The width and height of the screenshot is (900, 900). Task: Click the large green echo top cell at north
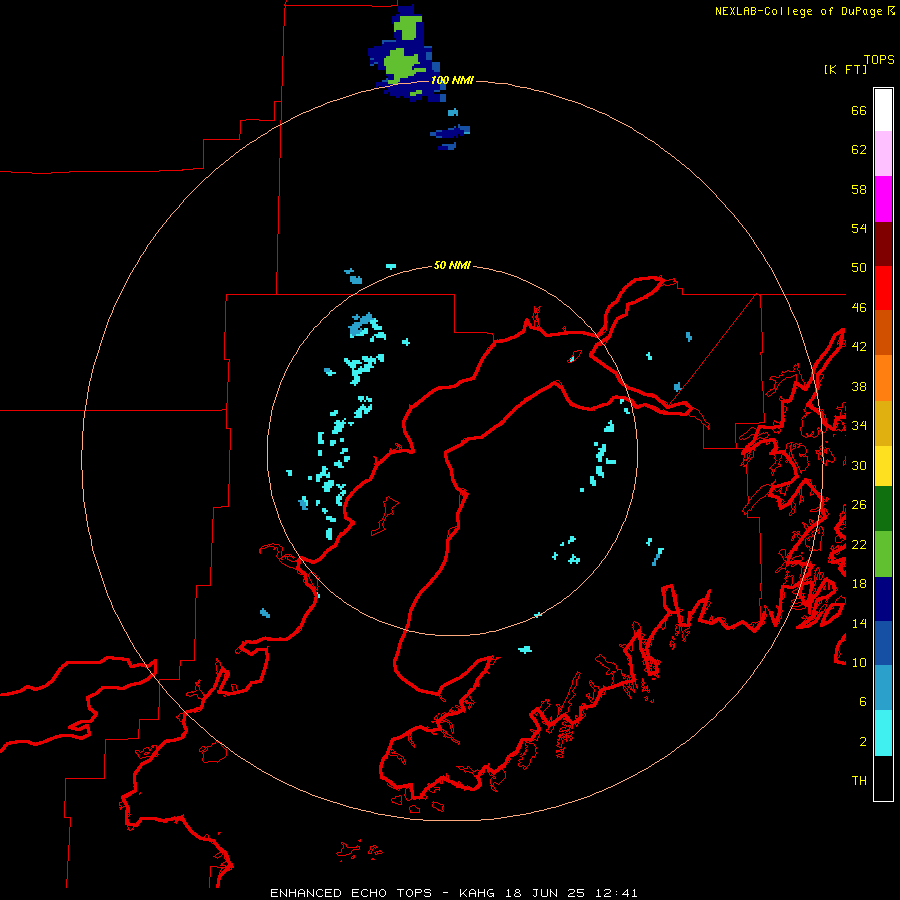coord(403,64)
